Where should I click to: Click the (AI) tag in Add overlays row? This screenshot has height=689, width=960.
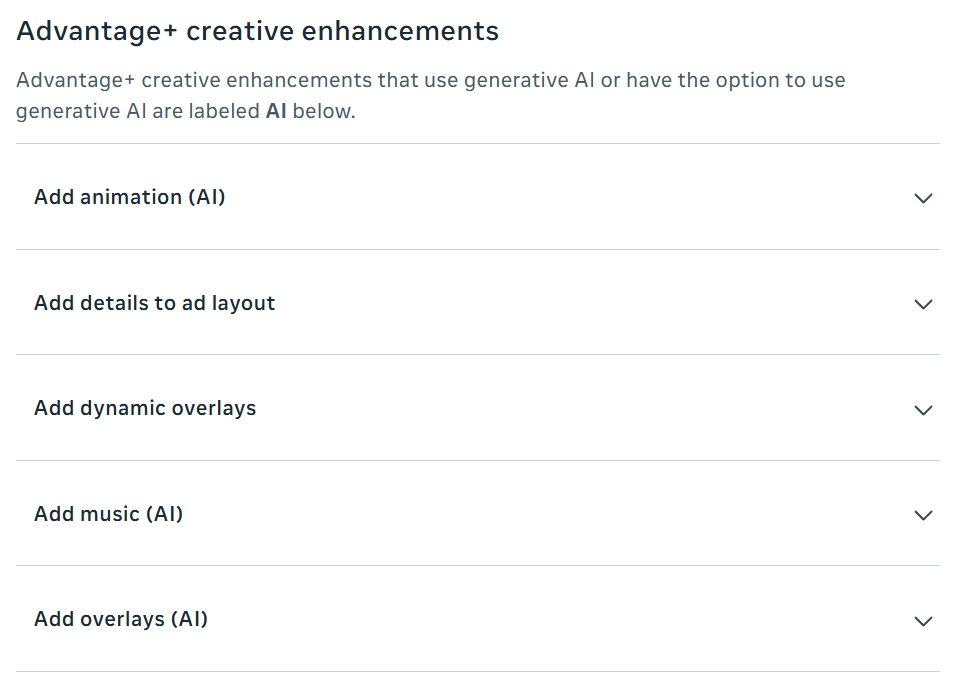(189, 619)
